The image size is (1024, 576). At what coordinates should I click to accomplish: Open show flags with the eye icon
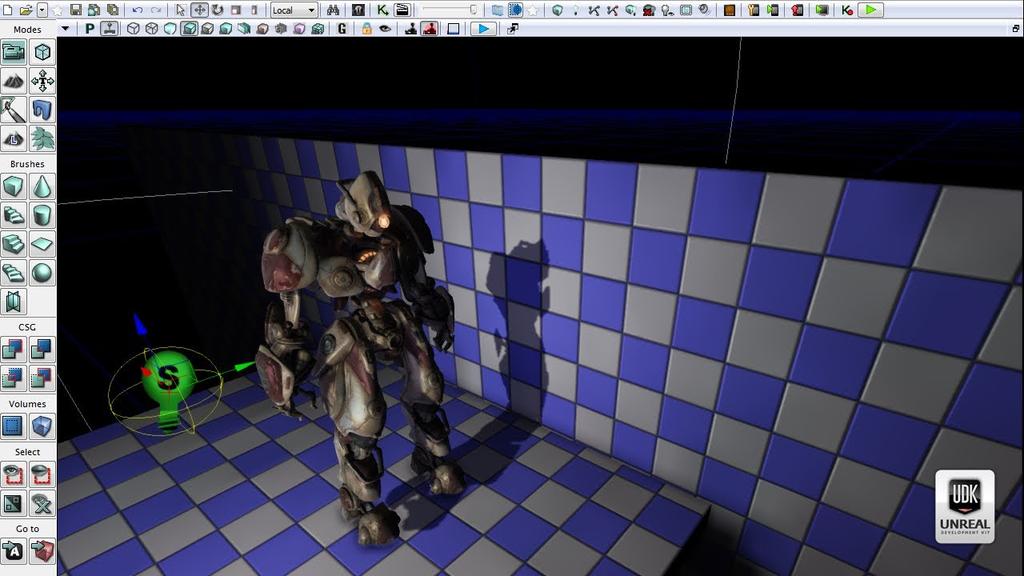pos(385,29)
